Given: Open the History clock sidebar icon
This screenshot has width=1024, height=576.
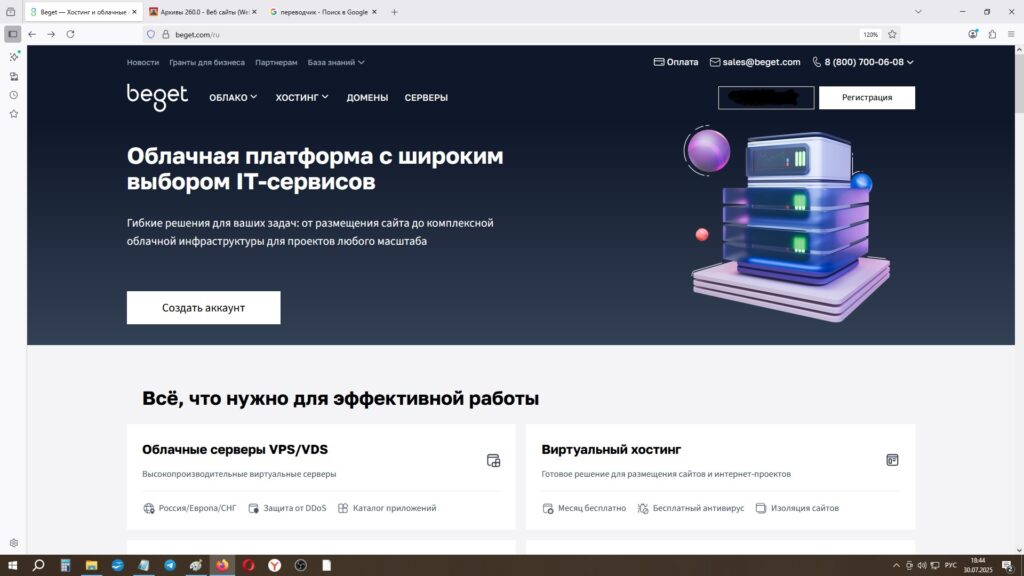Looking at the screenshot, I should [14, 95].
